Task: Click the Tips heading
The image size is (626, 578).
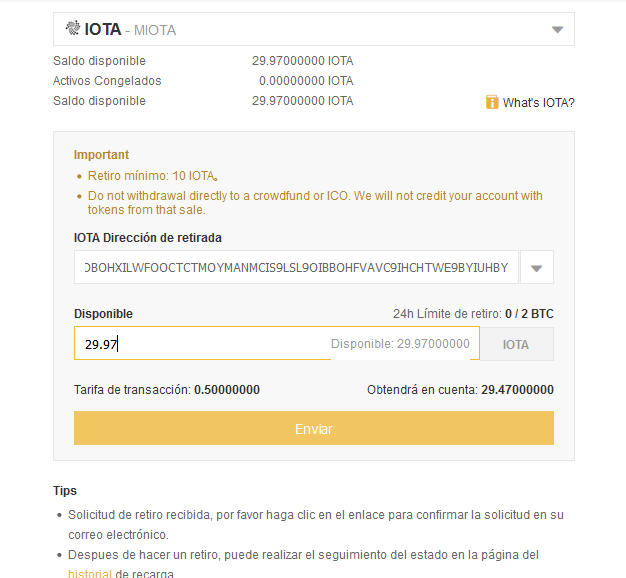Action: (x=65, y=491)
